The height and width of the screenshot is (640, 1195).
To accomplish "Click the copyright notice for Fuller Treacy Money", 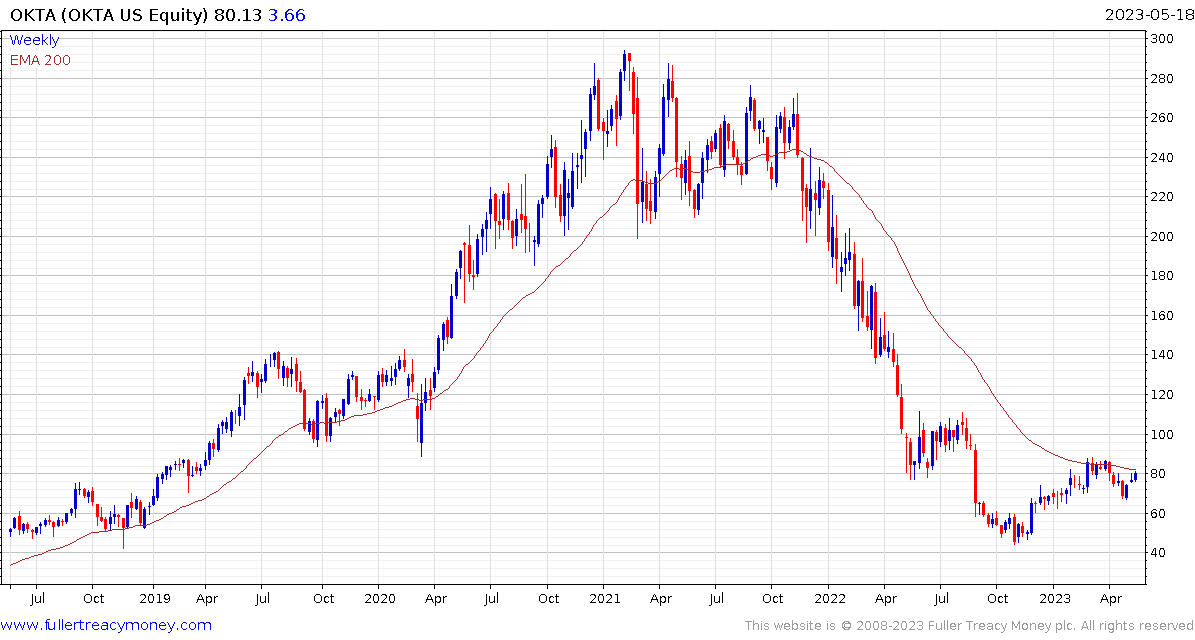I will click(969, 626).
